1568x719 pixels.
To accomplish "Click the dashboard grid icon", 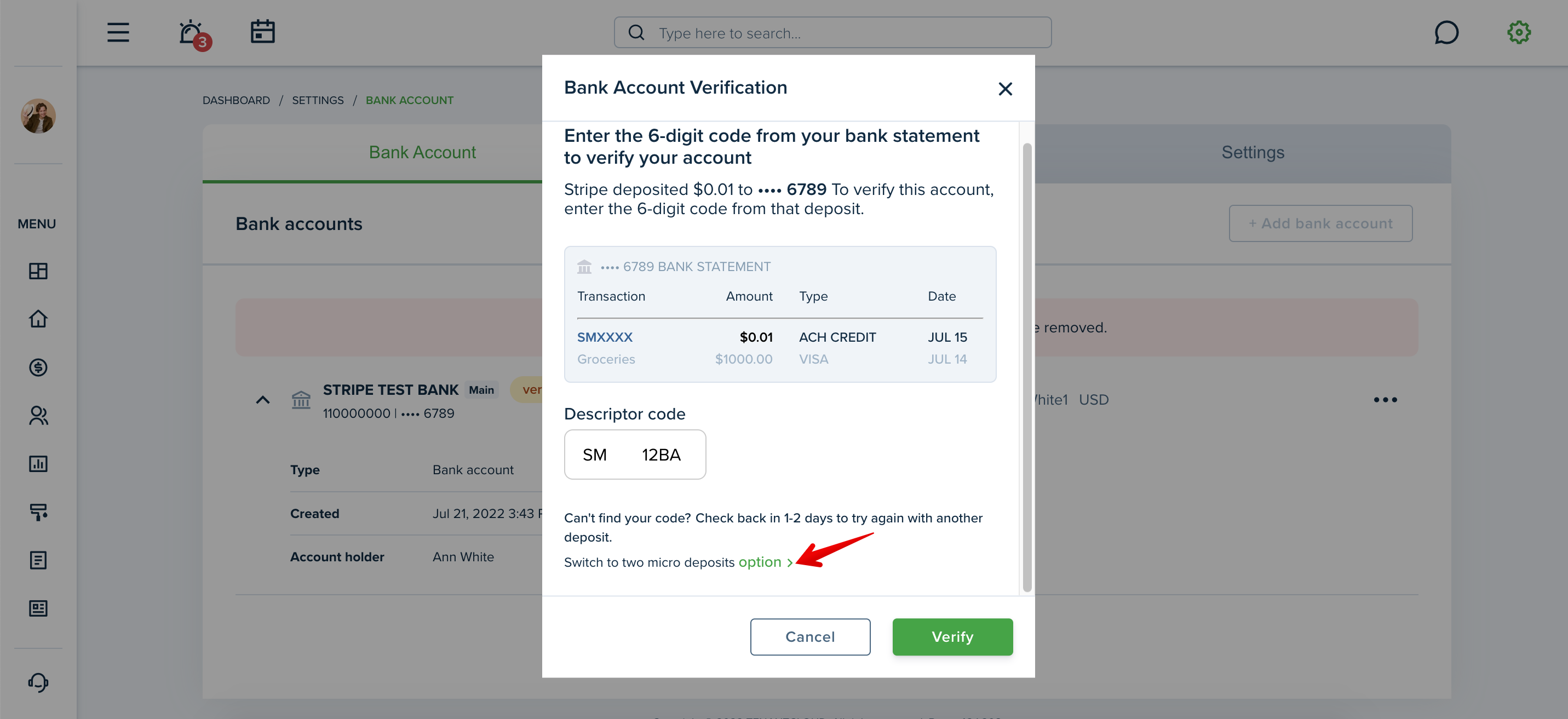I will 39,270.
